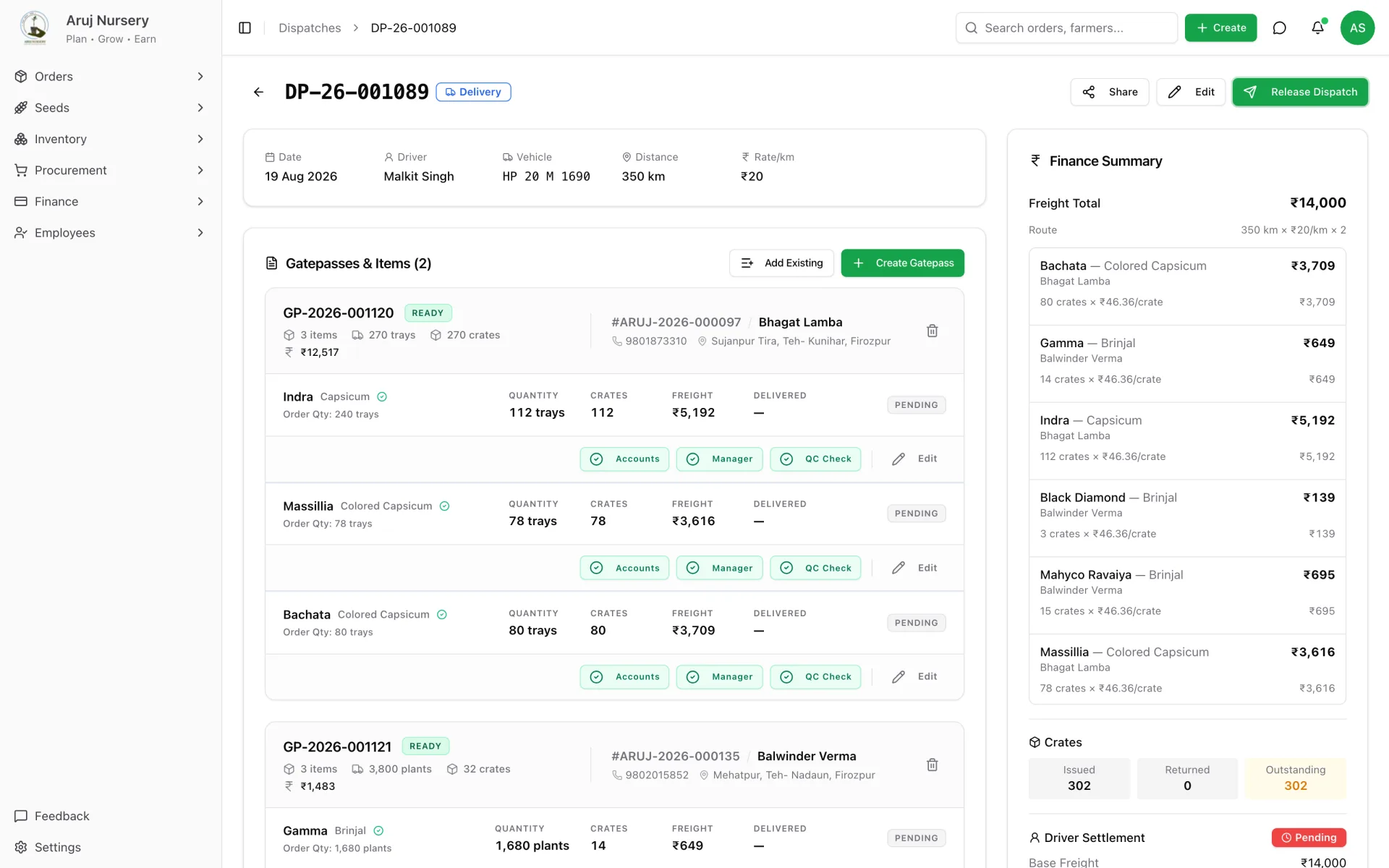Click the Pending driver settlement badge
This screenshot has height=868, width=1389.
tap(1309, 838)
